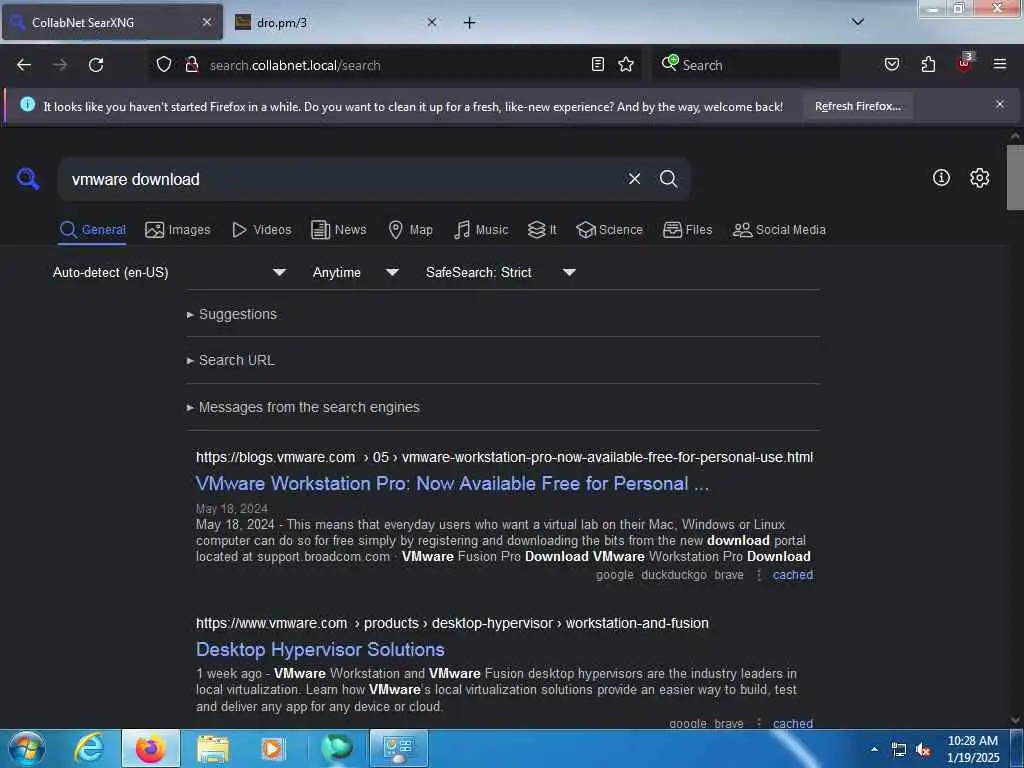Open the Anytime time range dropdown
The height and width of the screenshot is (768, 1024).
click(355, 272)
